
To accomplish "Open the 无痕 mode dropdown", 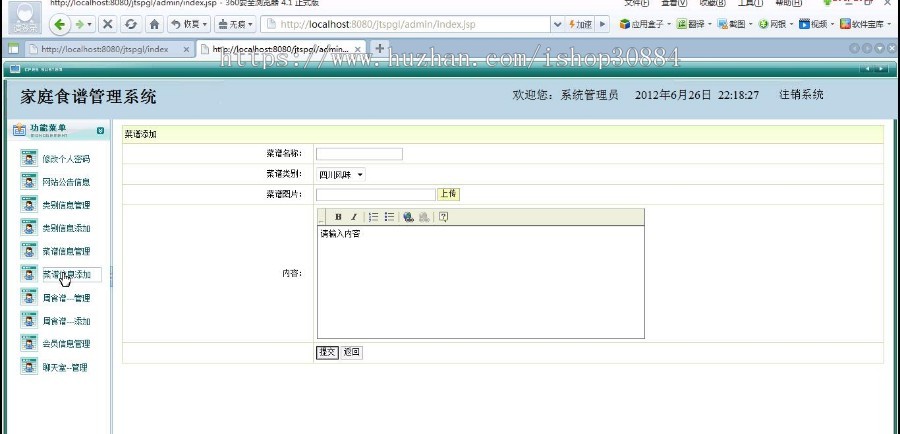I will (235, 24).
